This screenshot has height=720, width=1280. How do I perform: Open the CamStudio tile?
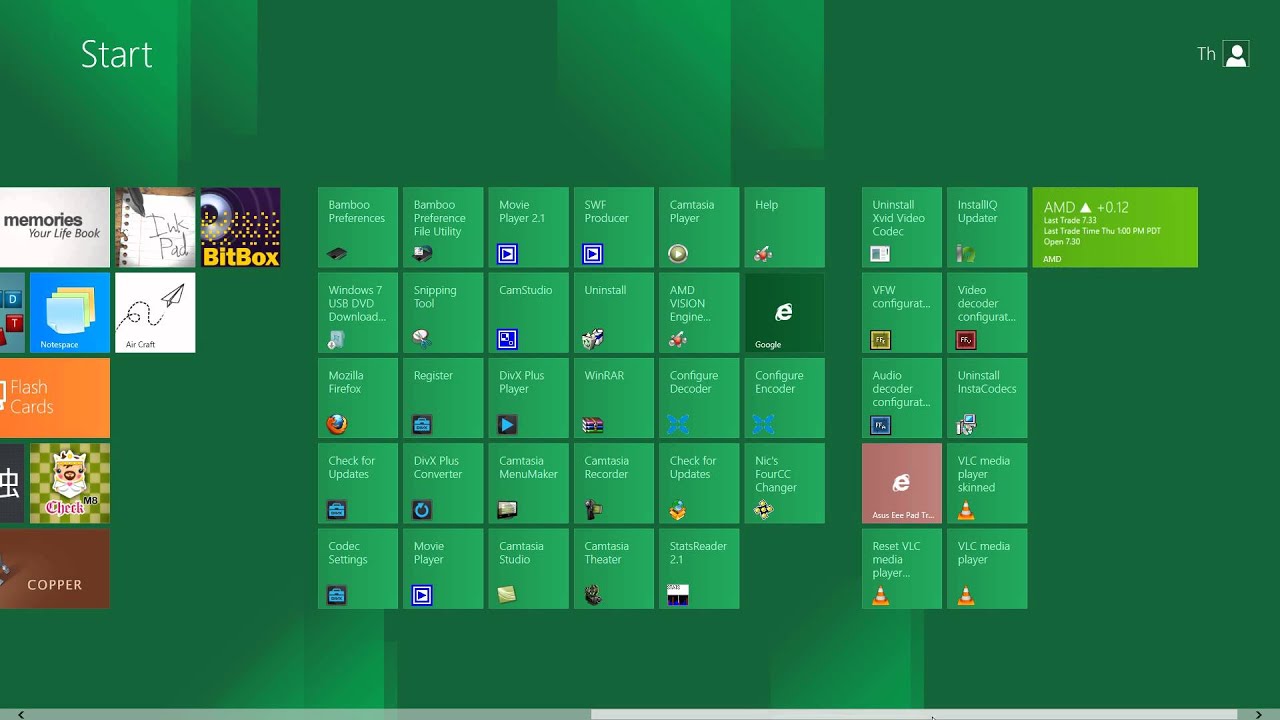click(x=528, y=313)
